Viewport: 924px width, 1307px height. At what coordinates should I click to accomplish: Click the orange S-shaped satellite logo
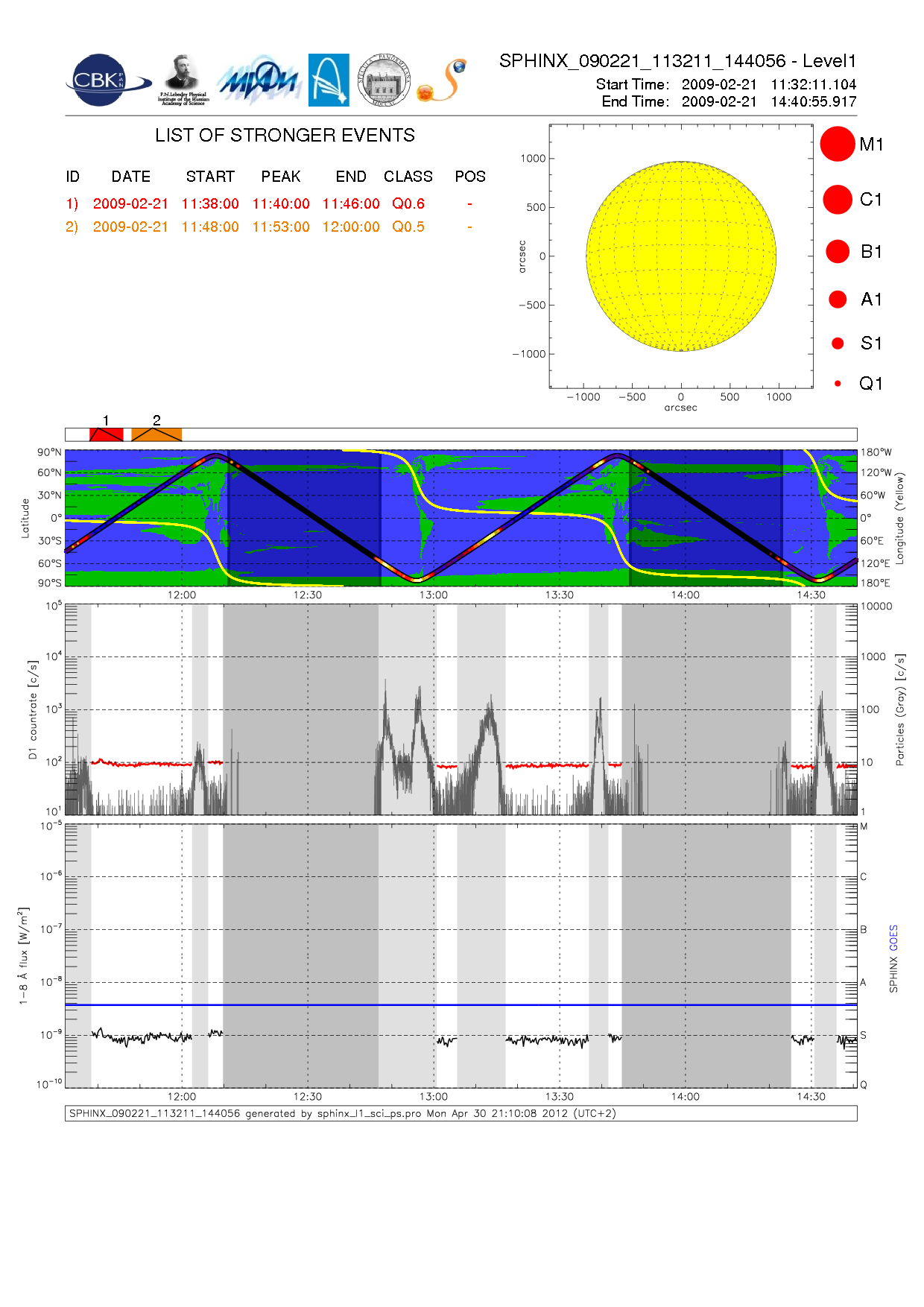(x=443, y=80)
